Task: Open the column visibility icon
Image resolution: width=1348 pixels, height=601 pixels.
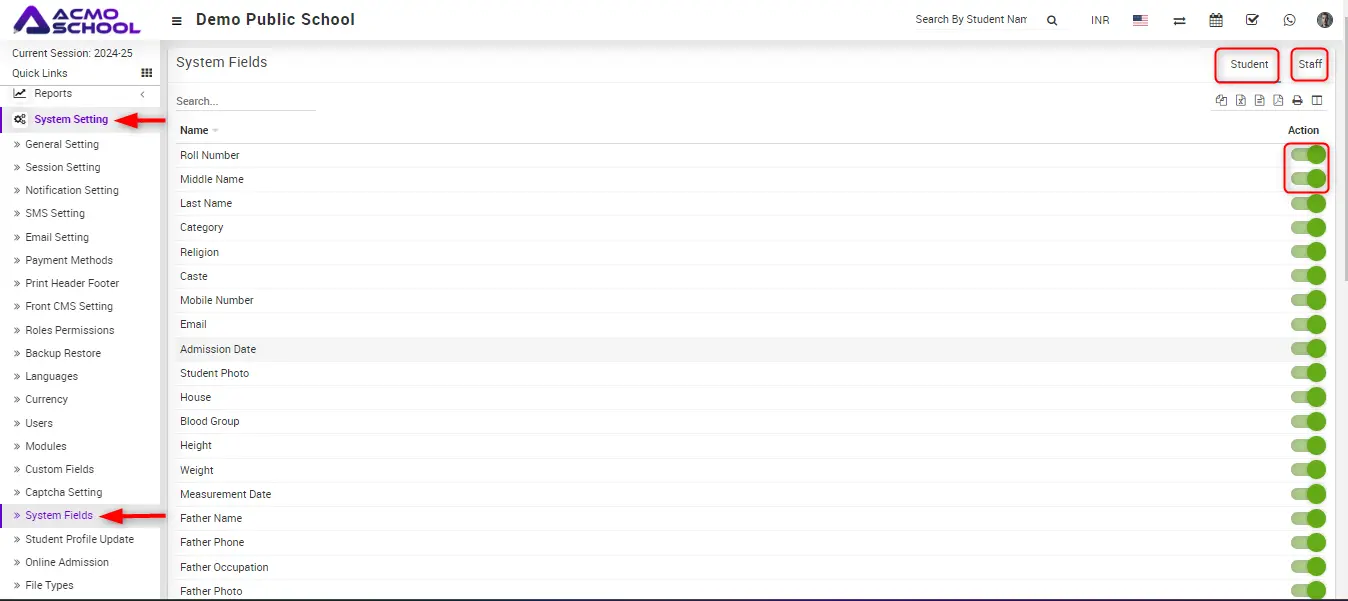Action: 1317,100
